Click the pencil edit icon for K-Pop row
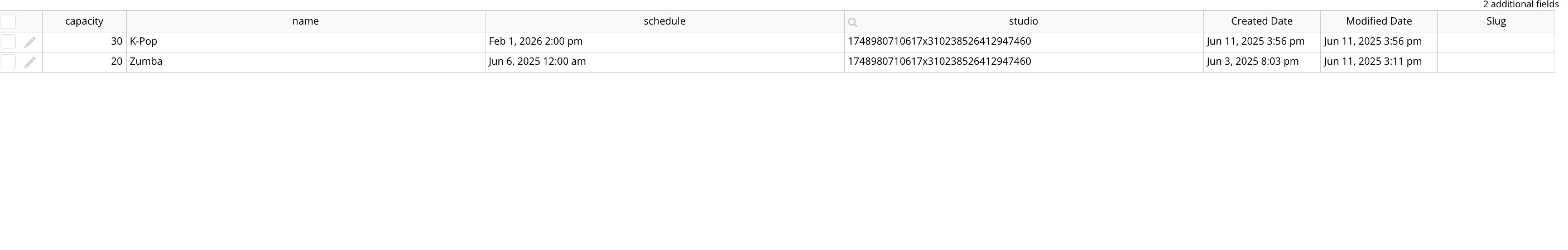 30,42
